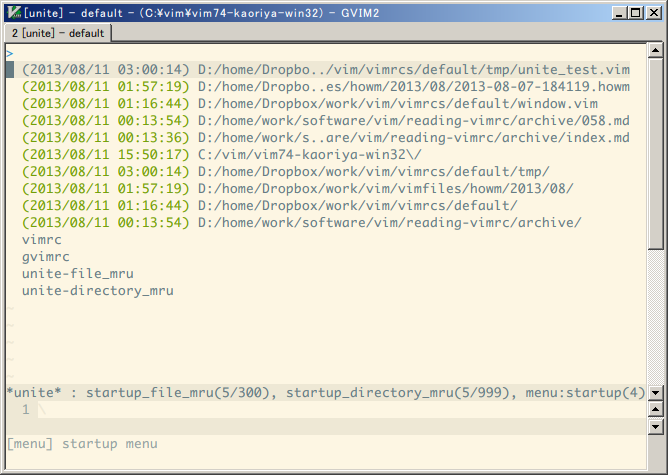Close the GVIM2 window
668x475 pixels.
654,13
